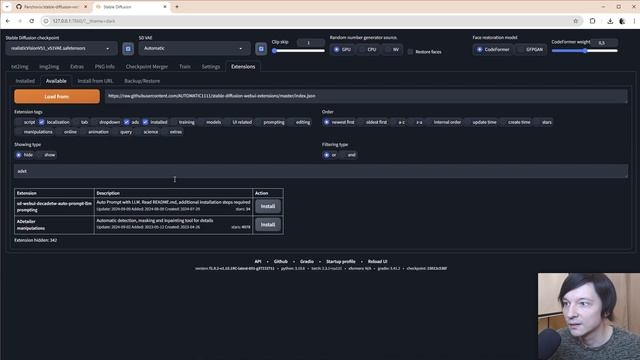Switch to txt2img tab
Image resolution: width=640 pixels, height=360 pixels.
20,67
